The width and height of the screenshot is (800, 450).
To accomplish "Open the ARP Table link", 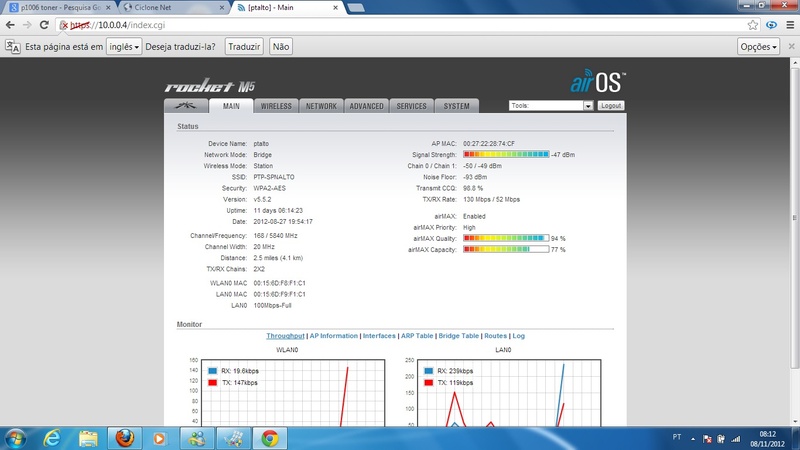I will [417, 336].
